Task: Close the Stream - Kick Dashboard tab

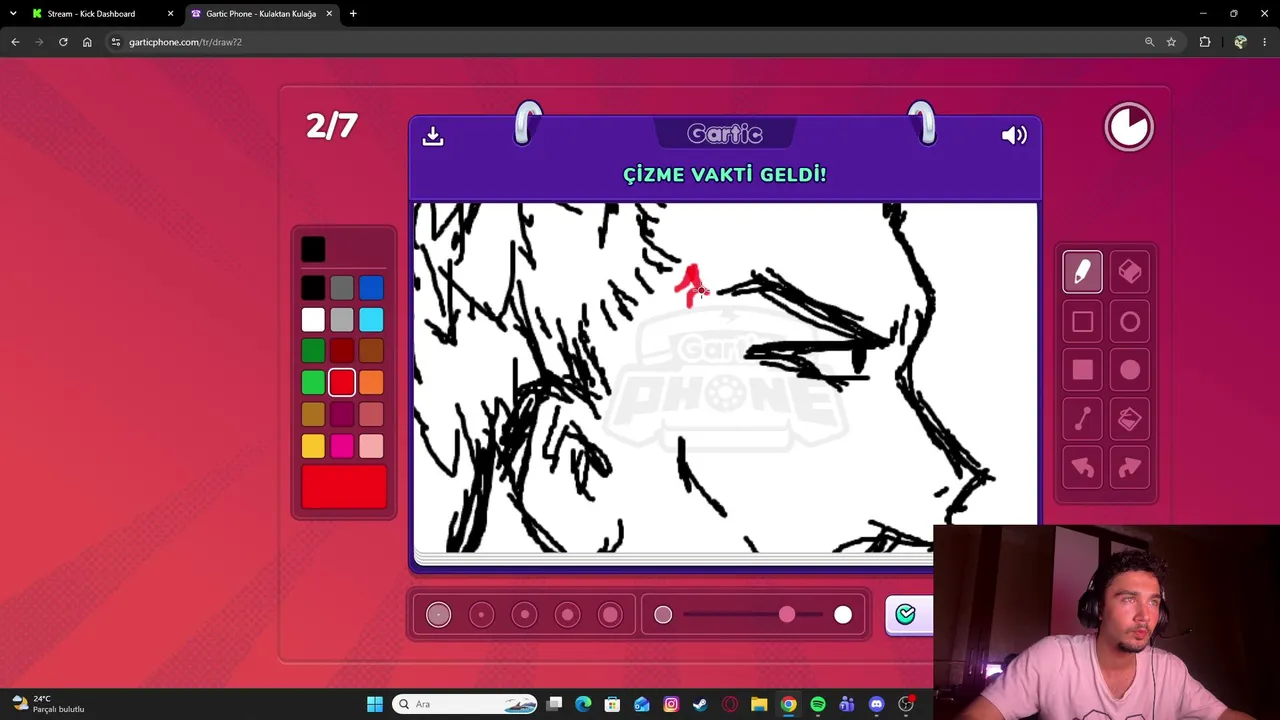Action: [x=170, y=14]
